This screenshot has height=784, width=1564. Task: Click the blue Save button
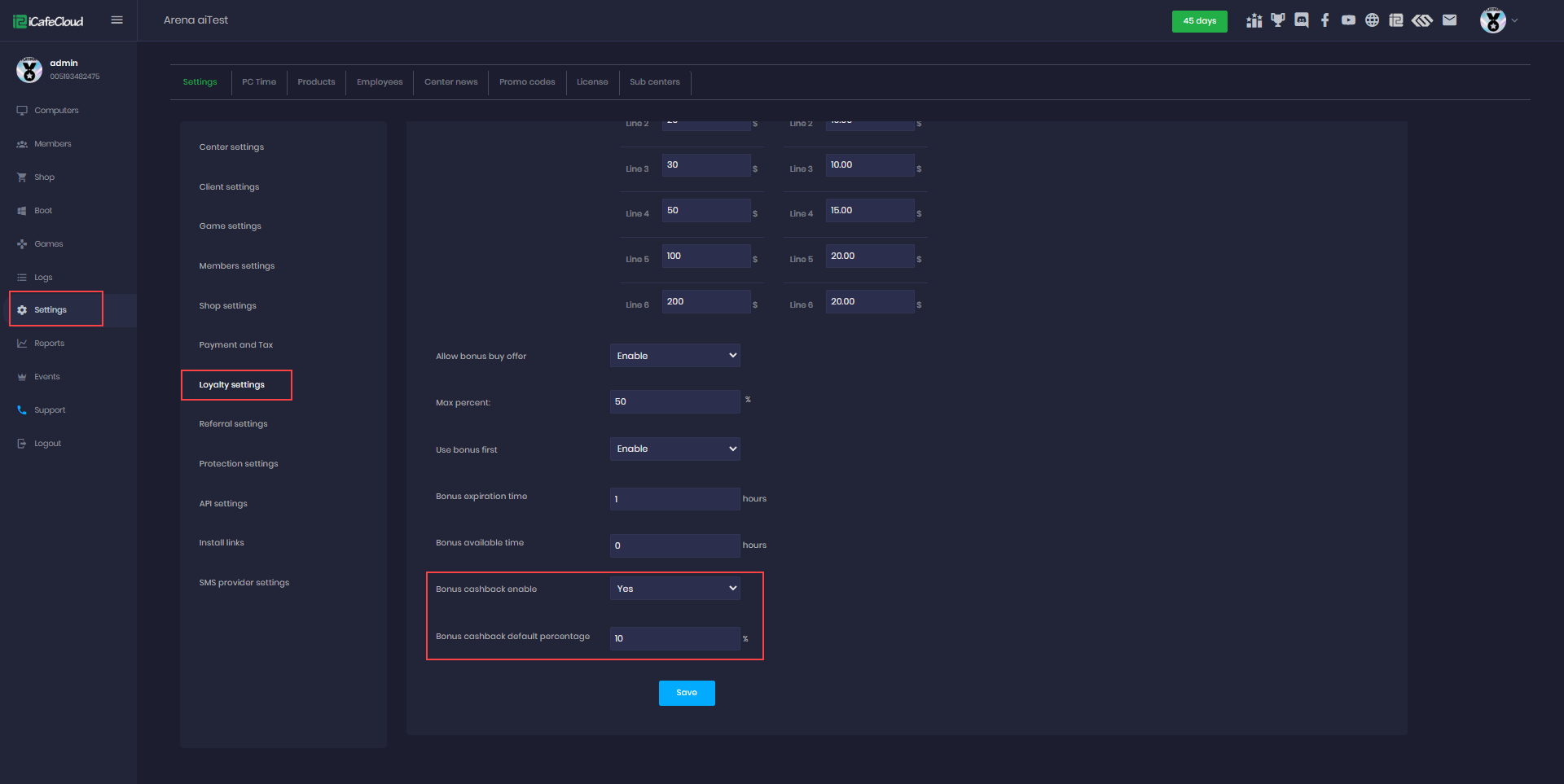[x=687, y=693]
